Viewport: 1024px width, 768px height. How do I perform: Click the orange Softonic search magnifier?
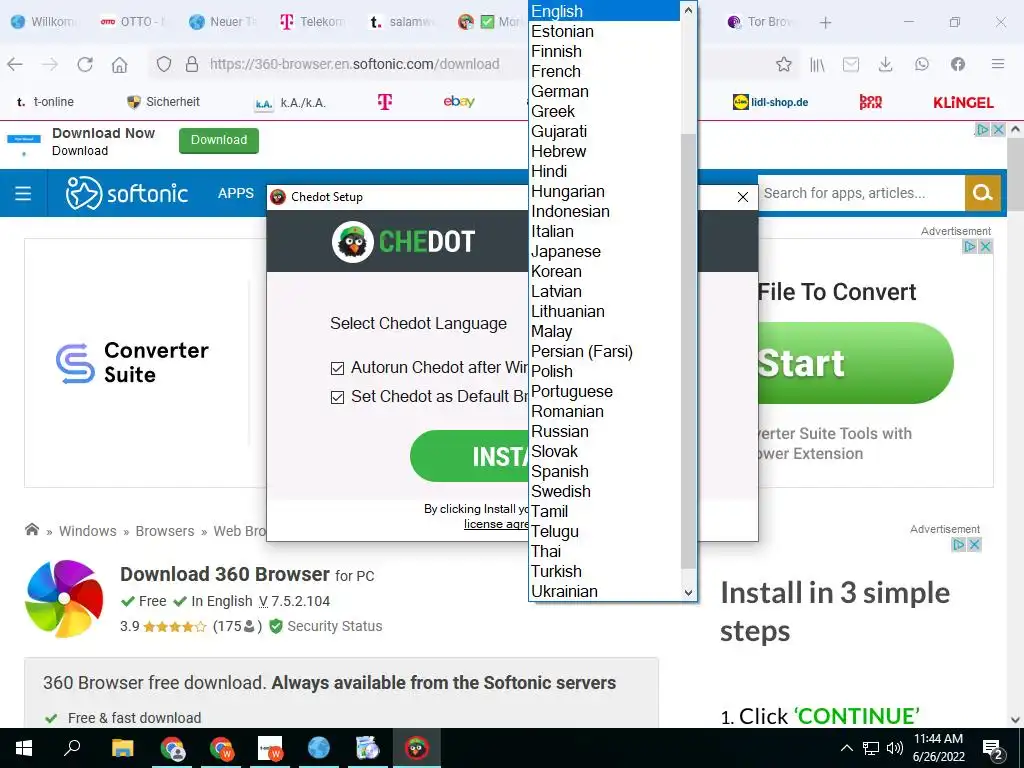pos(982,193)
